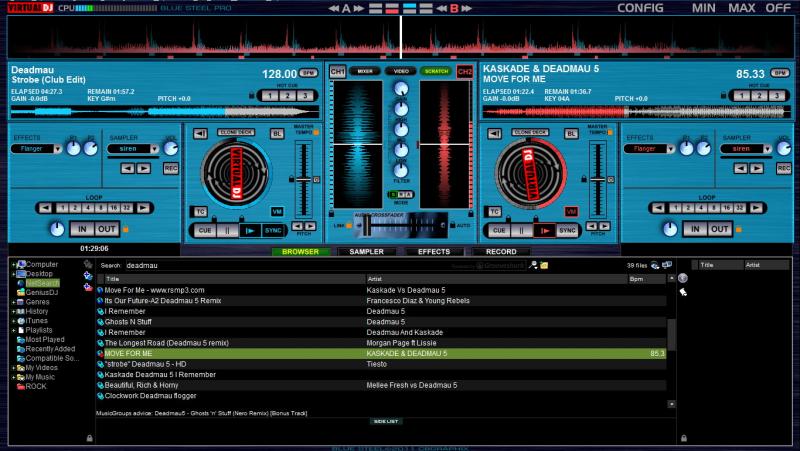Screen dimensions: 800x451
Task: Toggle BL beatlock on left deck
Action: 277,134
